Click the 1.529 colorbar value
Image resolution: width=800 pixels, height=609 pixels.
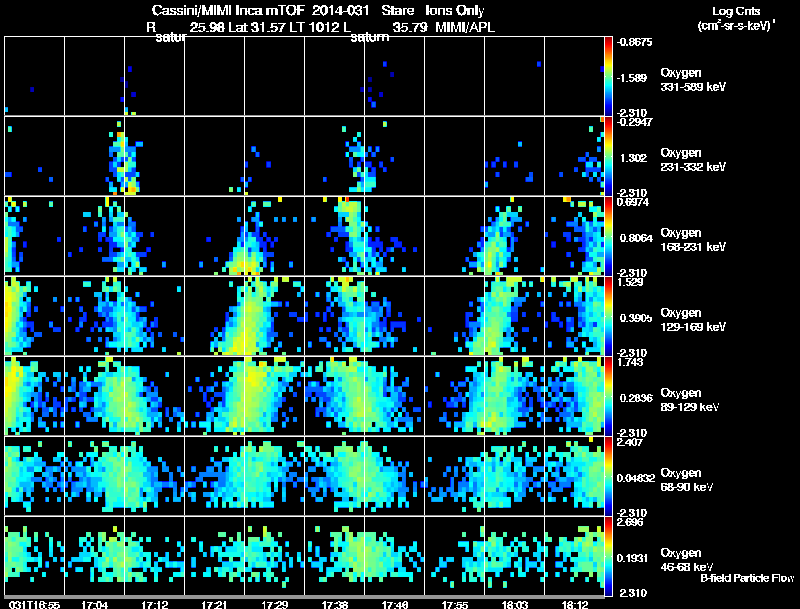(630, 282)
